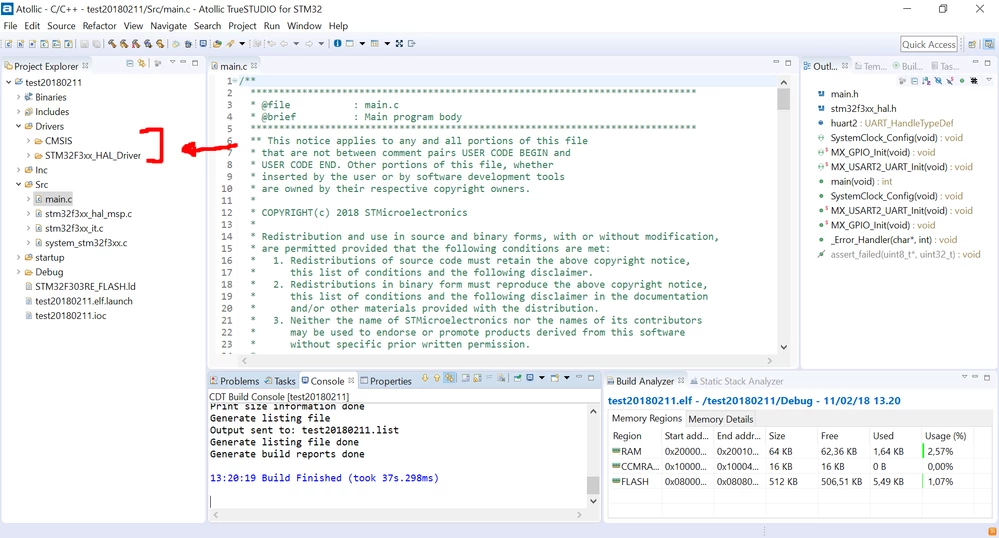Toggle Hide Non-Public Members green dot
999x538 pixels.
962,81
